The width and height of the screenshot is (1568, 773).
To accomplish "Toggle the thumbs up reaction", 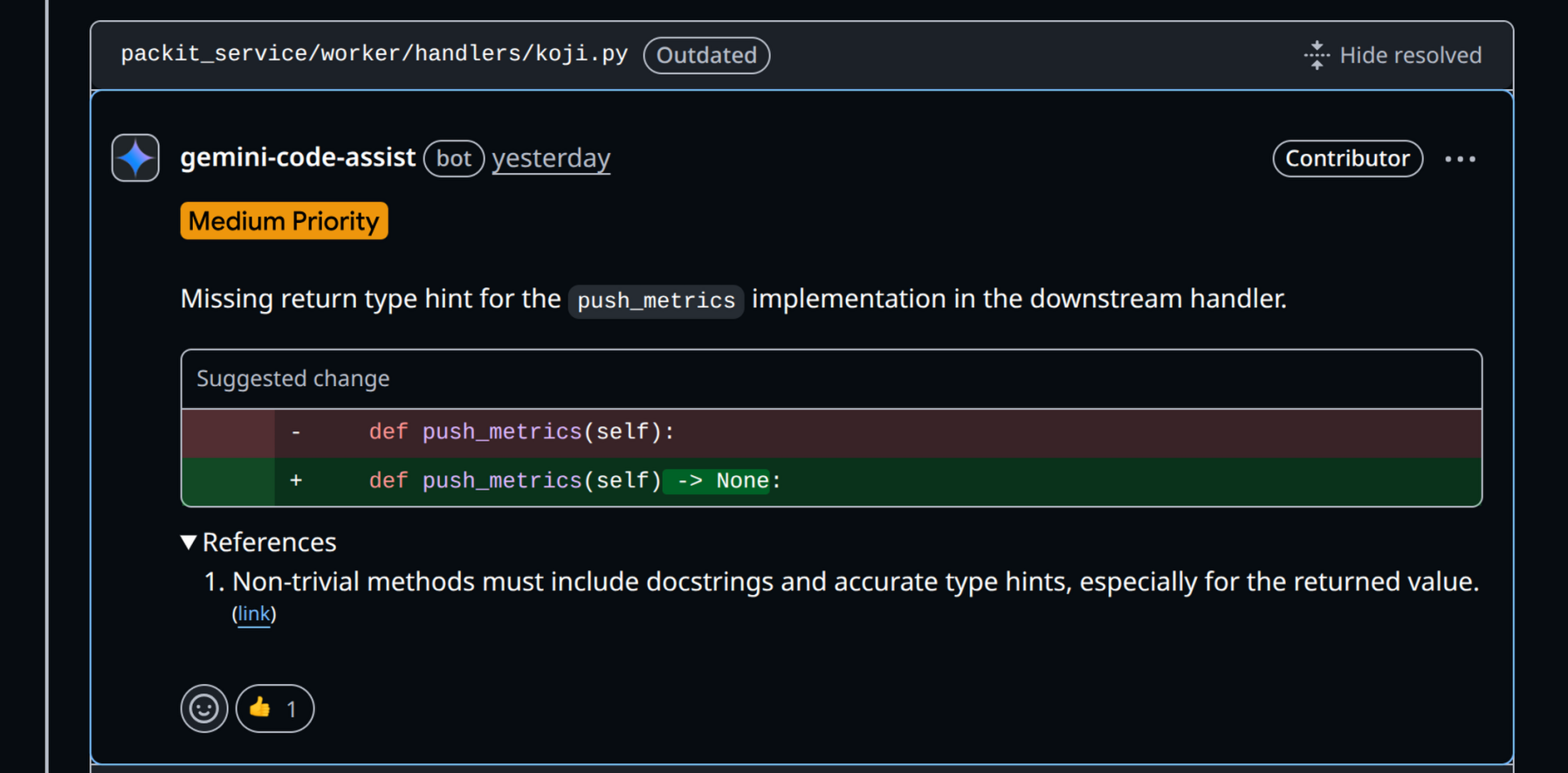I will [275, 708].
